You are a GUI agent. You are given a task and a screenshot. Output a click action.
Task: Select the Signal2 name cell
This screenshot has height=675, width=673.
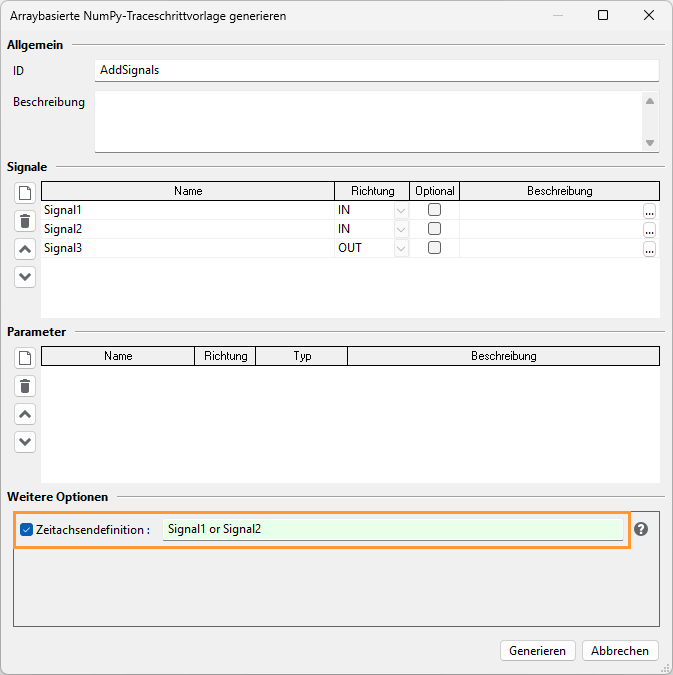pyautogui.click(x=188, y=229)
